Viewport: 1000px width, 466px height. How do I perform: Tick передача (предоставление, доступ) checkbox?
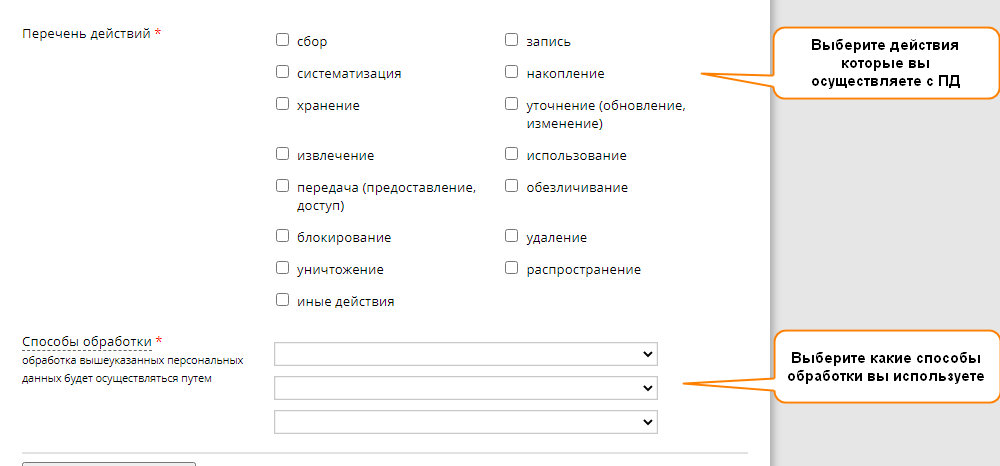pyautogui.click(x=283, y=186)
